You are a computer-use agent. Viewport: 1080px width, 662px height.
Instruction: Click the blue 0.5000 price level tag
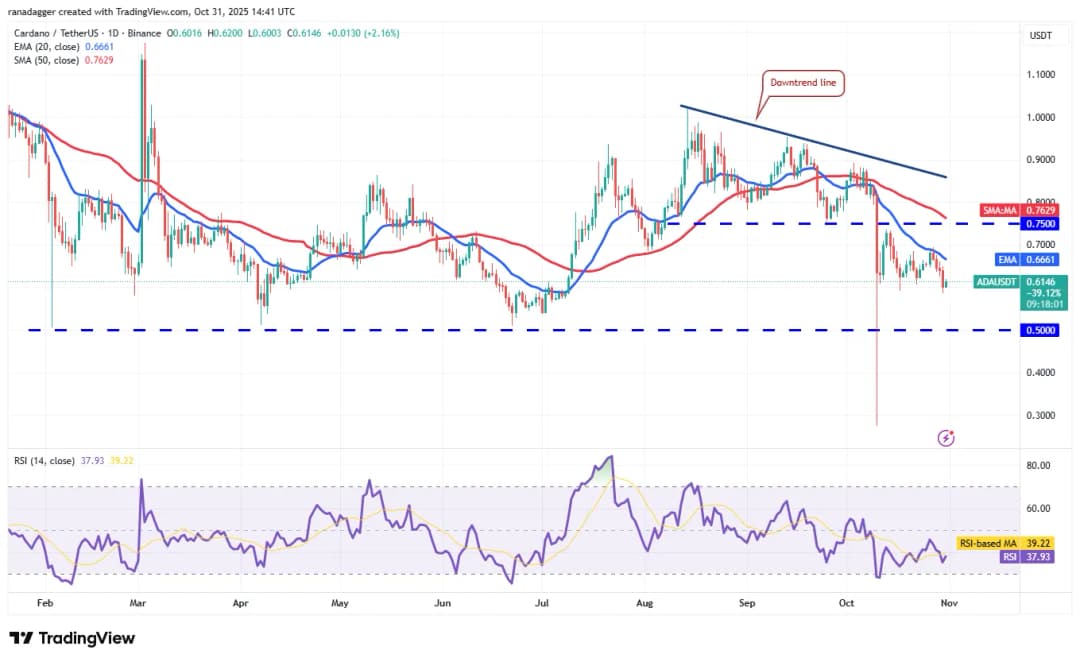click(x=1040, y=330)
